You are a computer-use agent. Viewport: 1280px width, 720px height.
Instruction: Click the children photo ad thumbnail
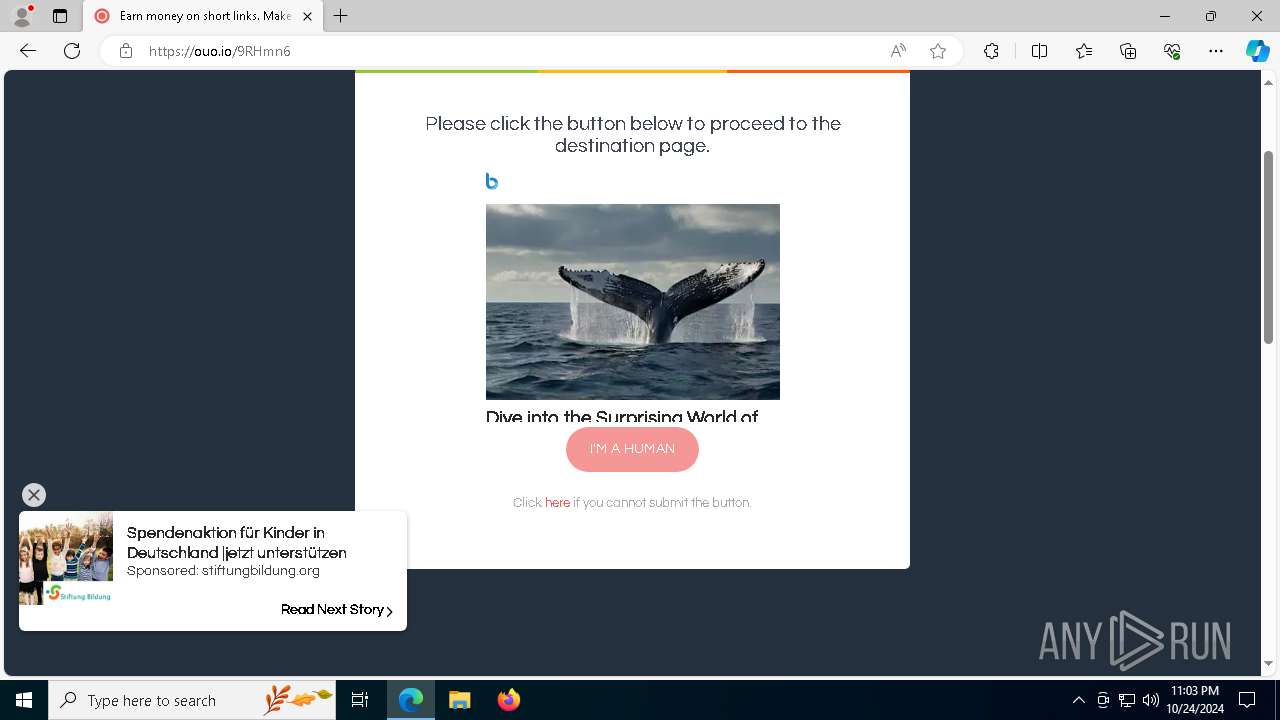(x=66, y=558)
